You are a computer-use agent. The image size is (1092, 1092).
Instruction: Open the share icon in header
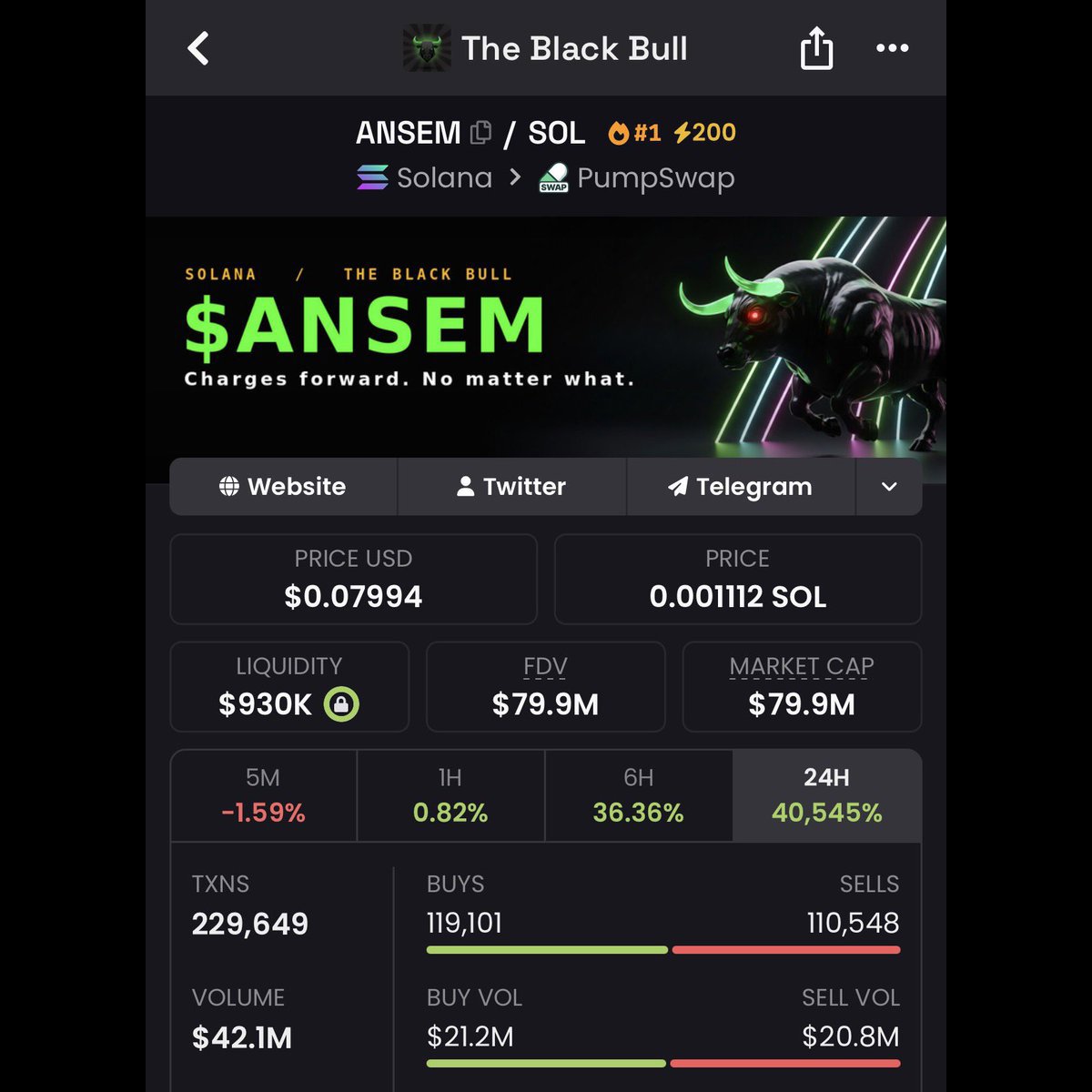click(x=816, y=47)
